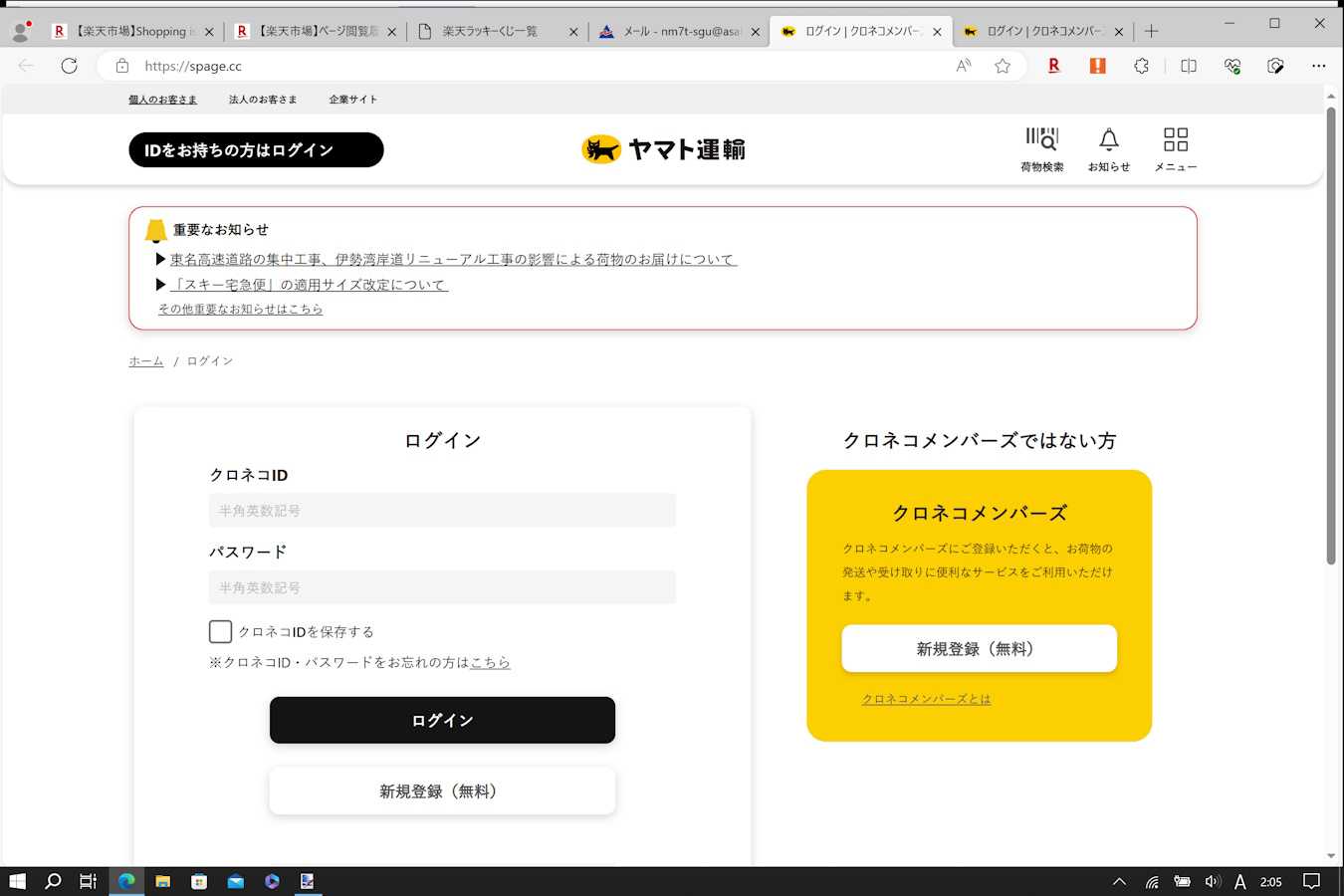This screenshot has width=1344, height=896.
Task: Open a new browser tab
Action: click(1151, 31)
